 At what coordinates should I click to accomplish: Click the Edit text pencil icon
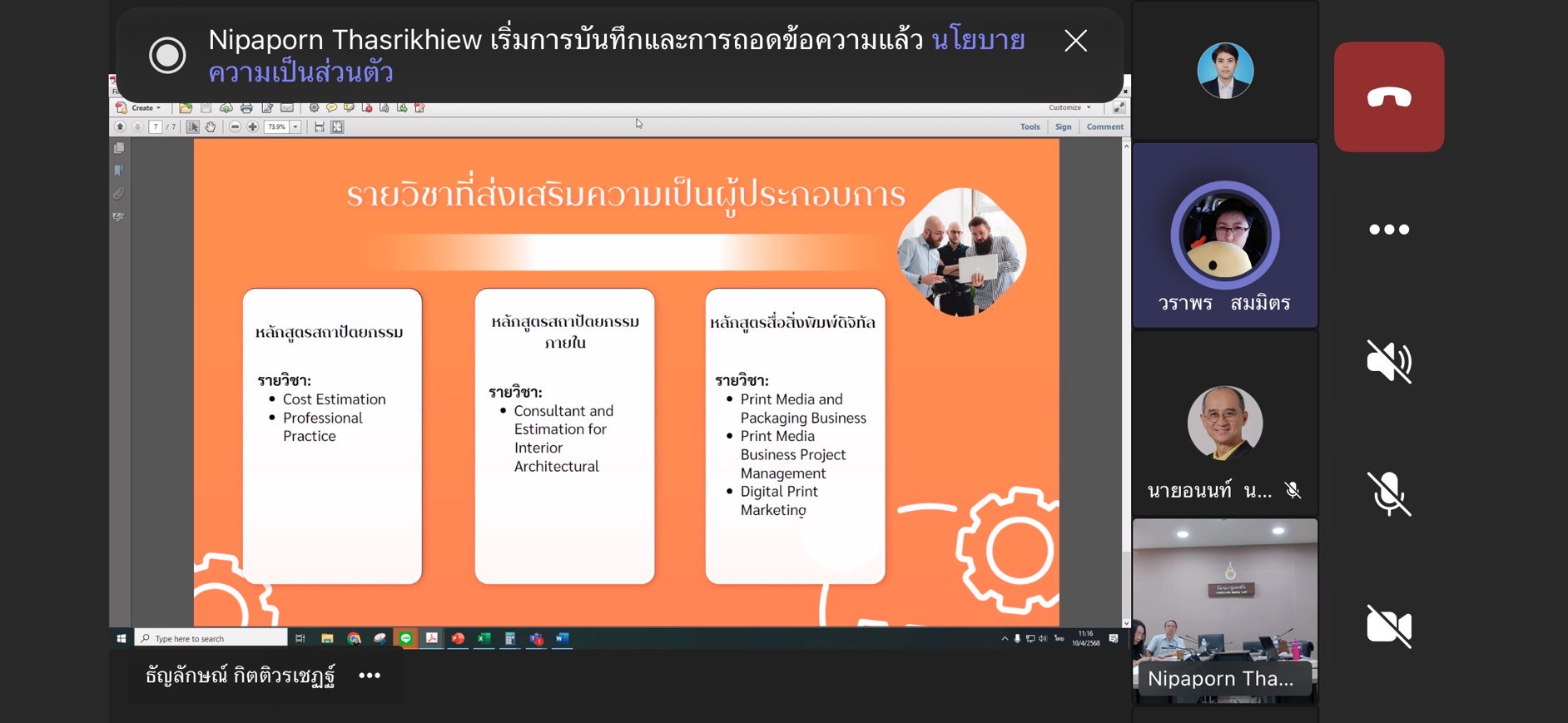click(x=267, y=108)
